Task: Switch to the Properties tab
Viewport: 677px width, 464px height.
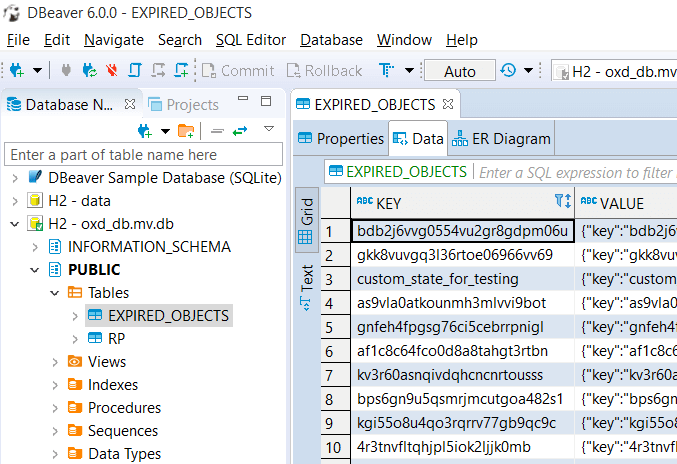Action: [x=341, y=139]
